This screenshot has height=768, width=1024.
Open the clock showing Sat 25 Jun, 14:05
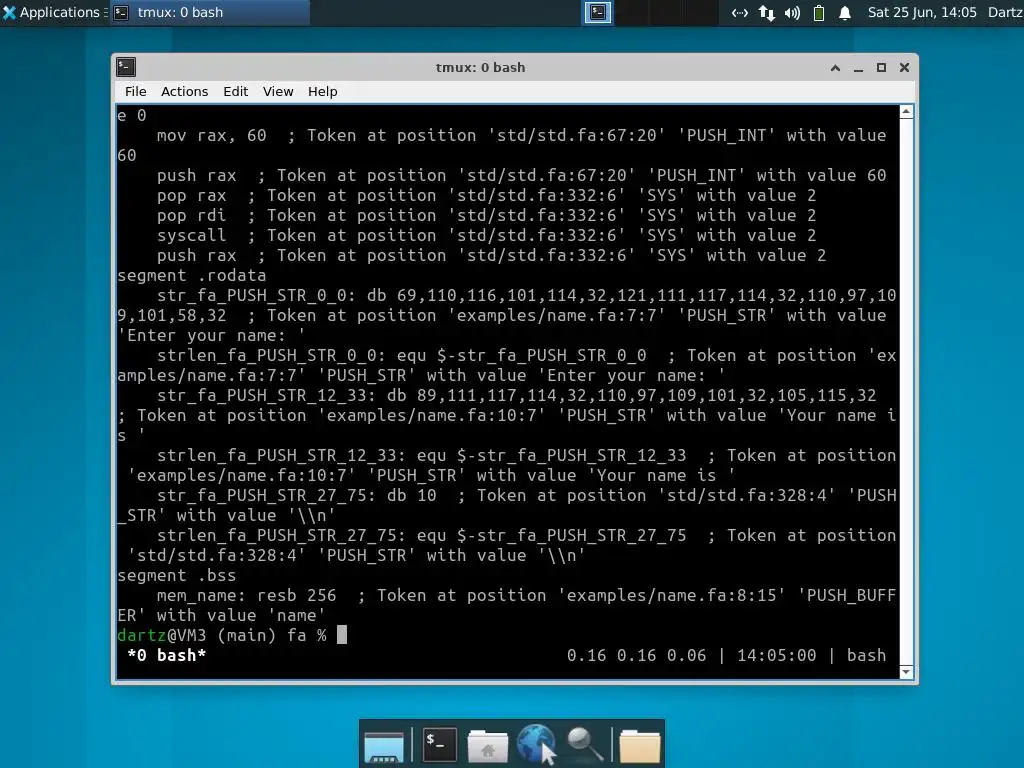pyautogui.click(x=921, y=12)
